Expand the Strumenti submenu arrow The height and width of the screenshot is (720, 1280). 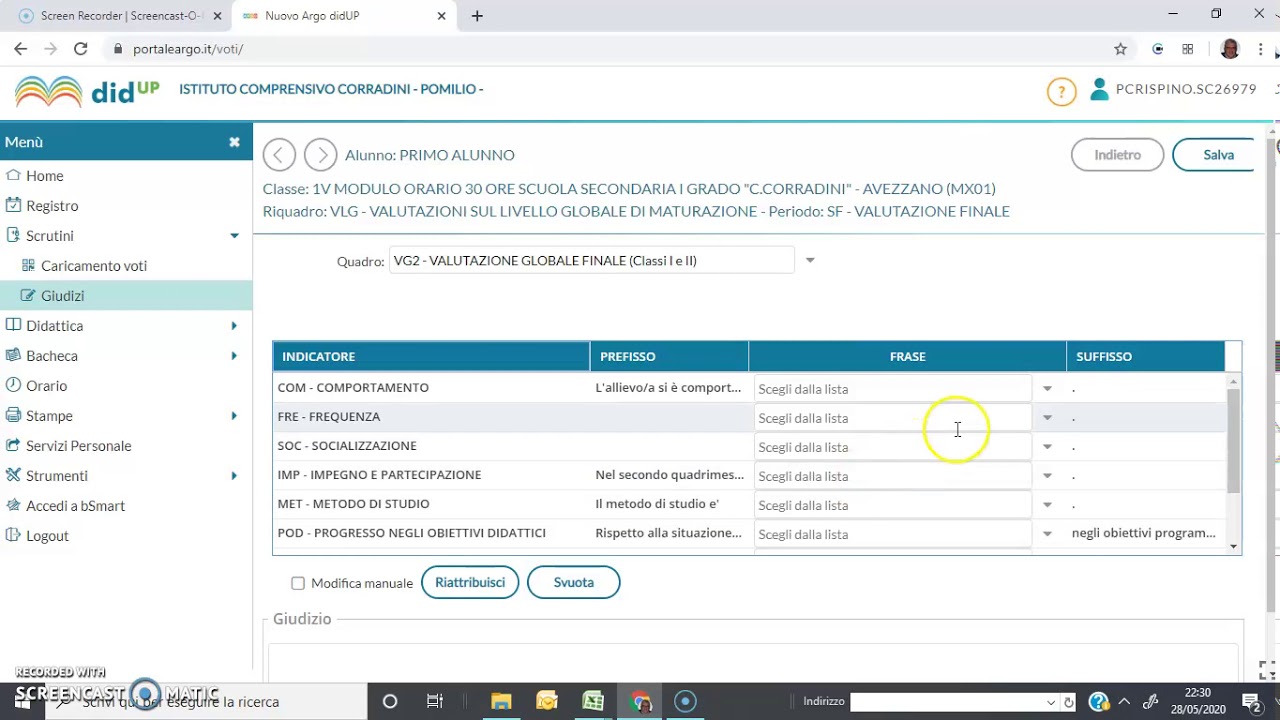234,476
